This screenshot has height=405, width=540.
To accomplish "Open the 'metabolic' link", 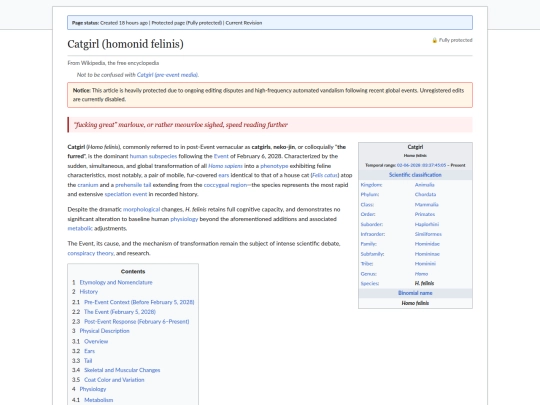I will [80, 228].
